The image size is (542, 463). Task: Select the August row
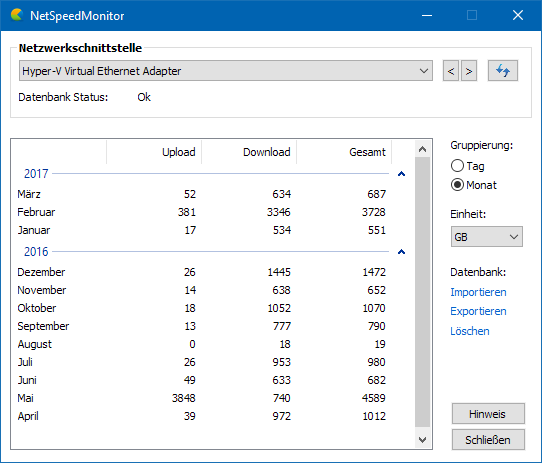[202, 344]
